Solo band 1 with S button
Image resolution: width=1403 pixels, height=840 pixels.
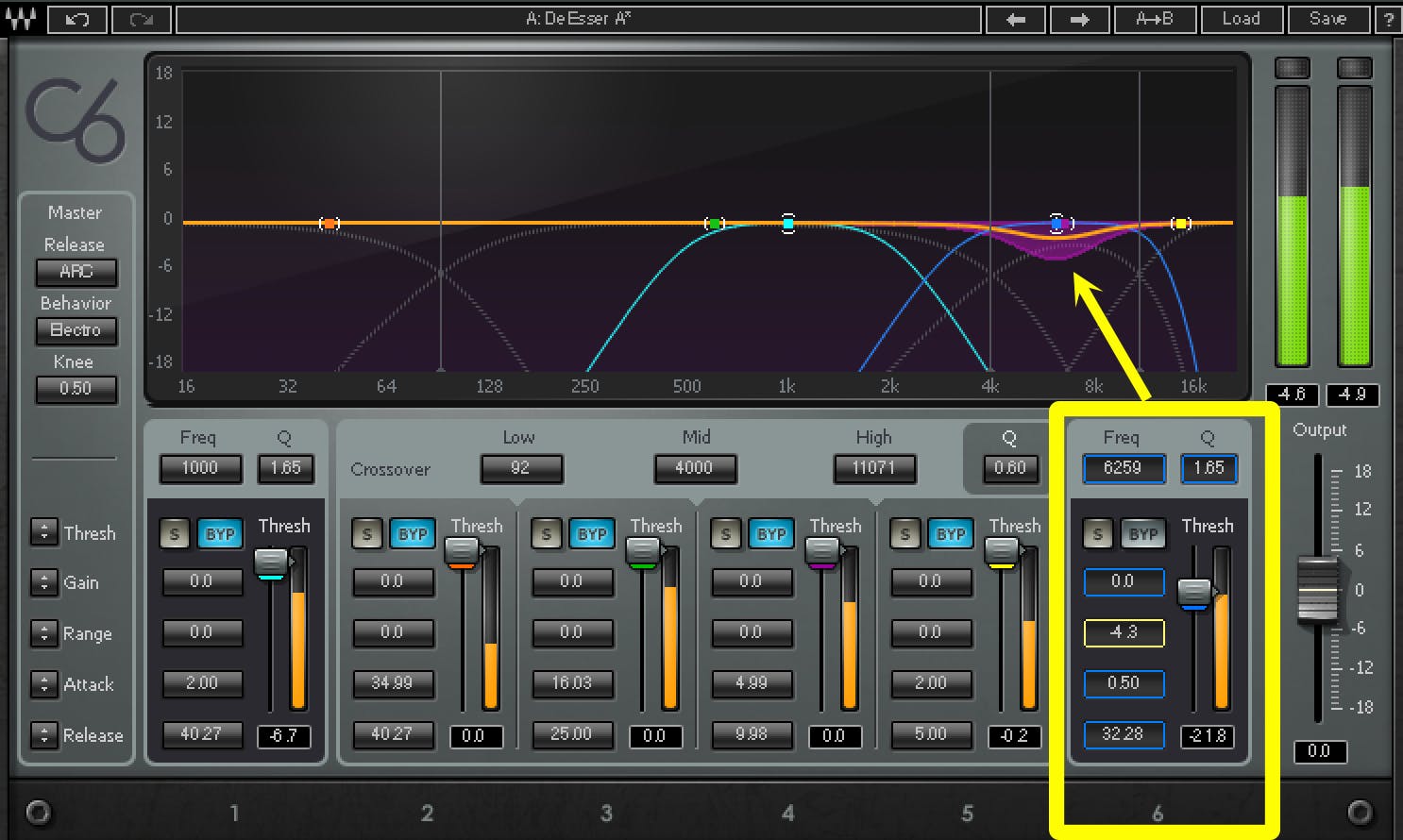tap(174, 534)
